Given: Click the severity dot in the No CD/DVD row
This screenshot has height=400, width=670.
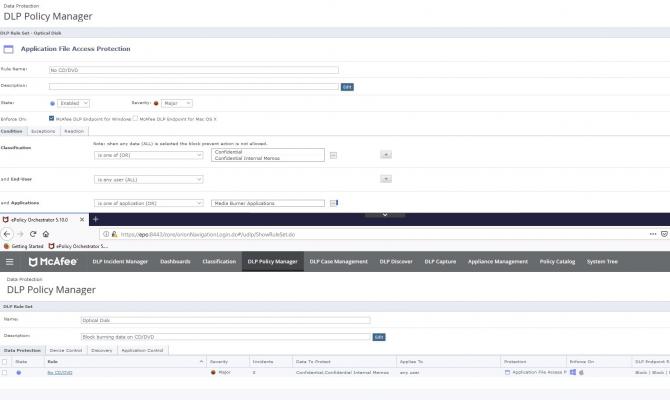Looking at the screenshot, I should tap(213, 372).
